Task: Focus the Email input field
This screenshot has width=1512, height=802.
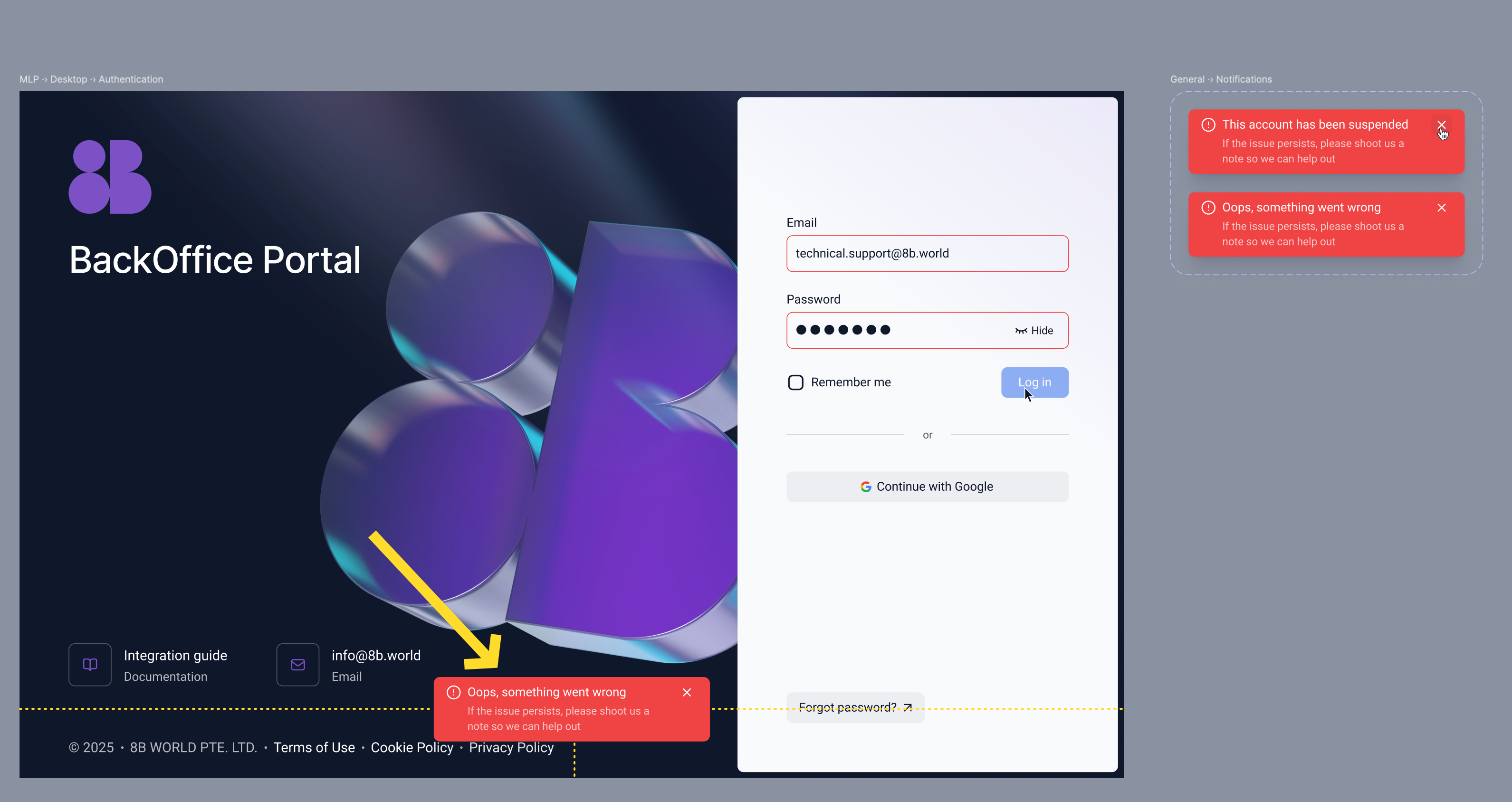Action: click(927, 253)
